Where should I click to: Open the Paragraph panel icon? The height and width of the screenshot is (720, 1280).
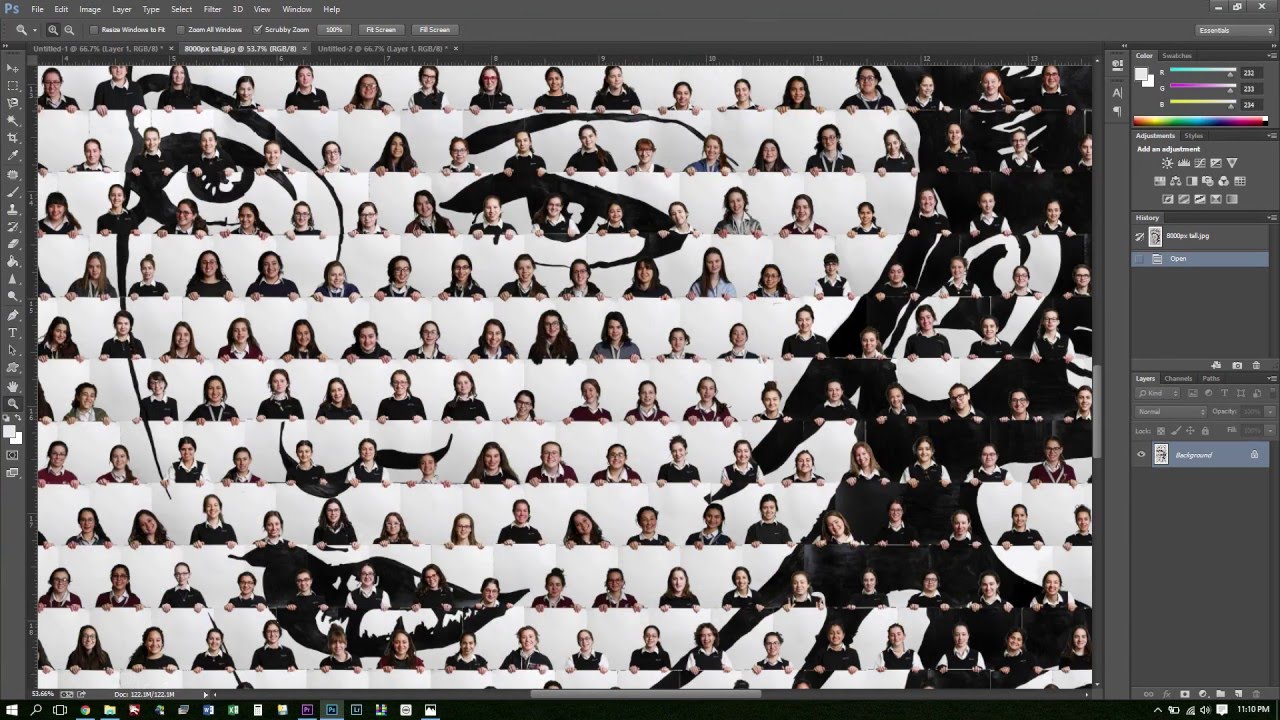click(1117, 111)
